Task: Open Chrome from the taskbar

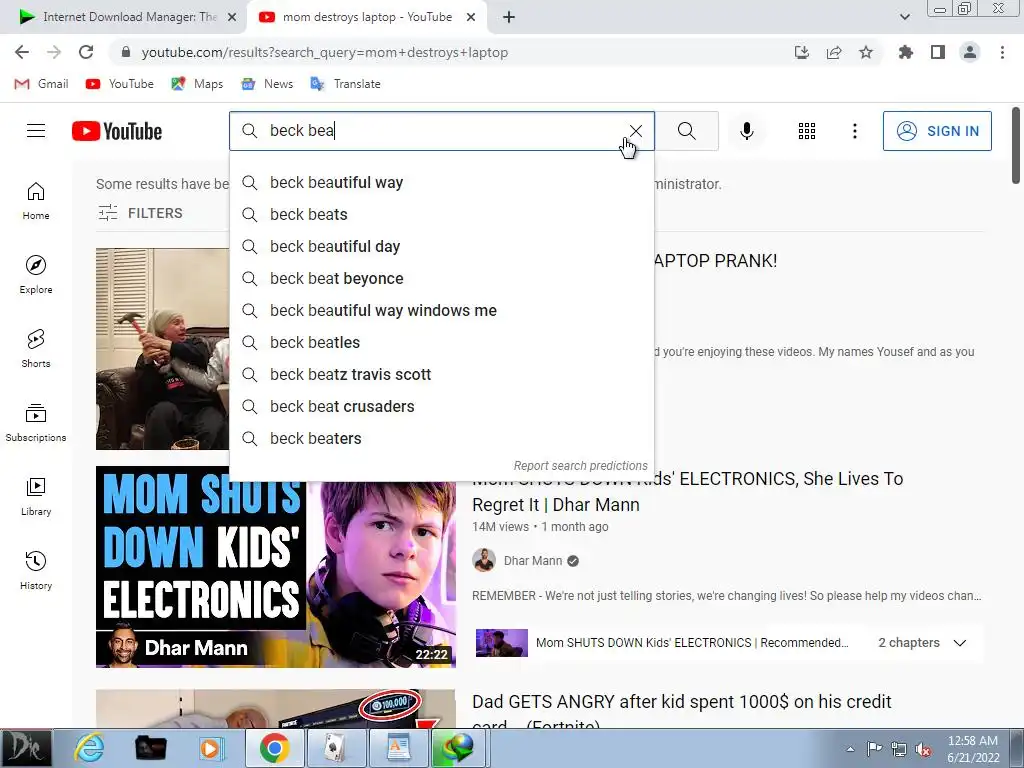Action: [x=274, y=748]
